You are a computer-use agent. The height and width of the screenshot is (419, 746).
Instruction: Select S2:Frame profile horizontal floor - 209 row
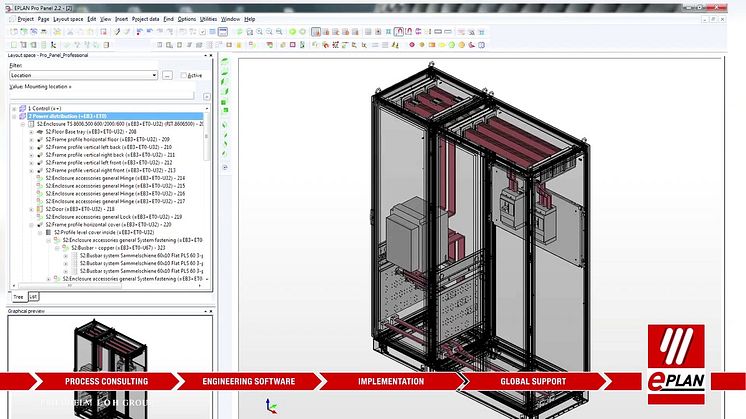108,139
